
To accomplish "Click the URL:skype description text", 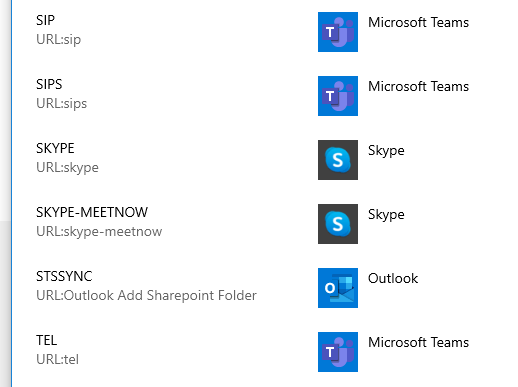I will 67,167.
